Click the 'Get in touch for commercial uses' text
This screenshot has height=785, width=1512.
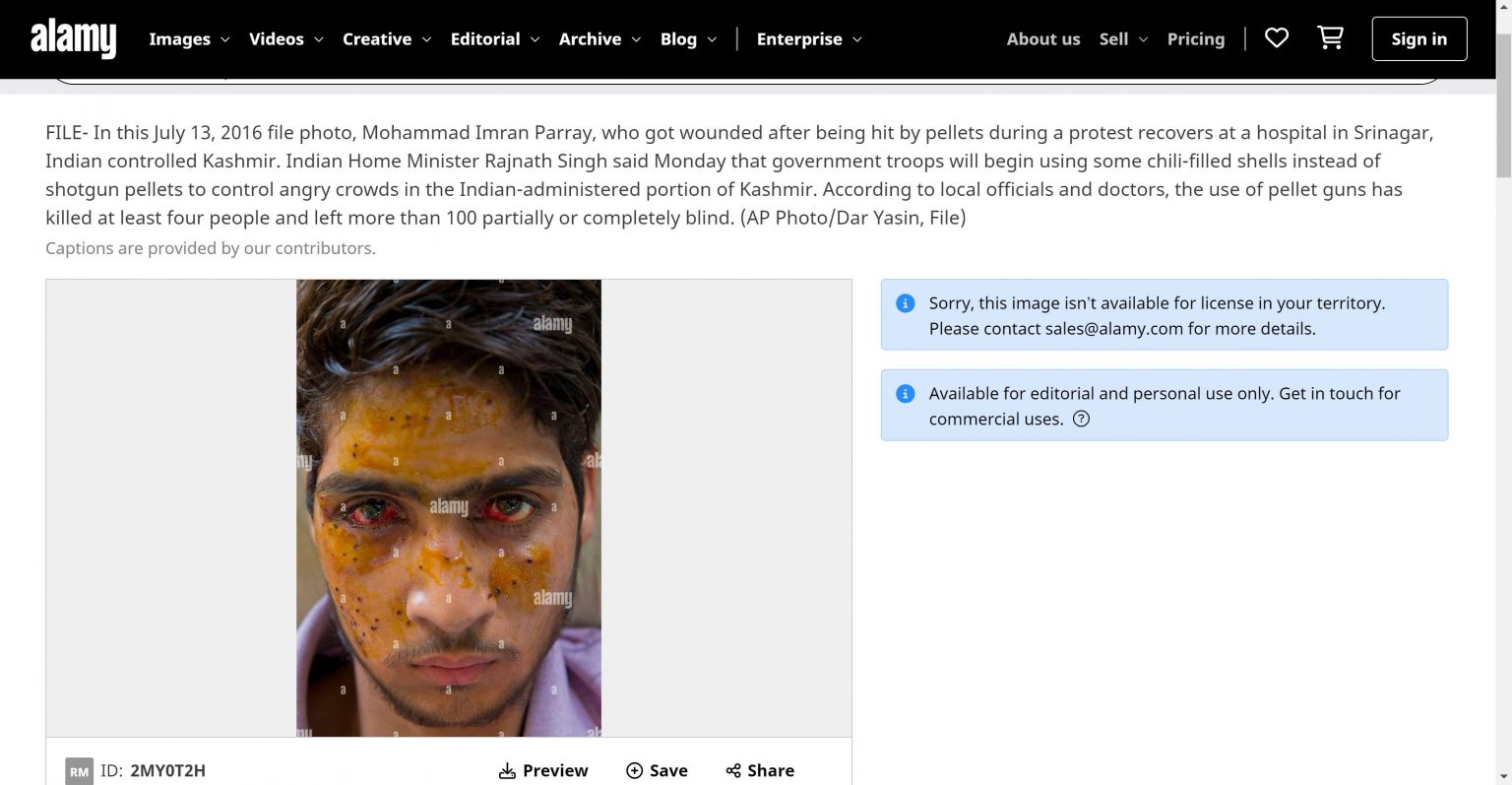(x=1165, y=406)
